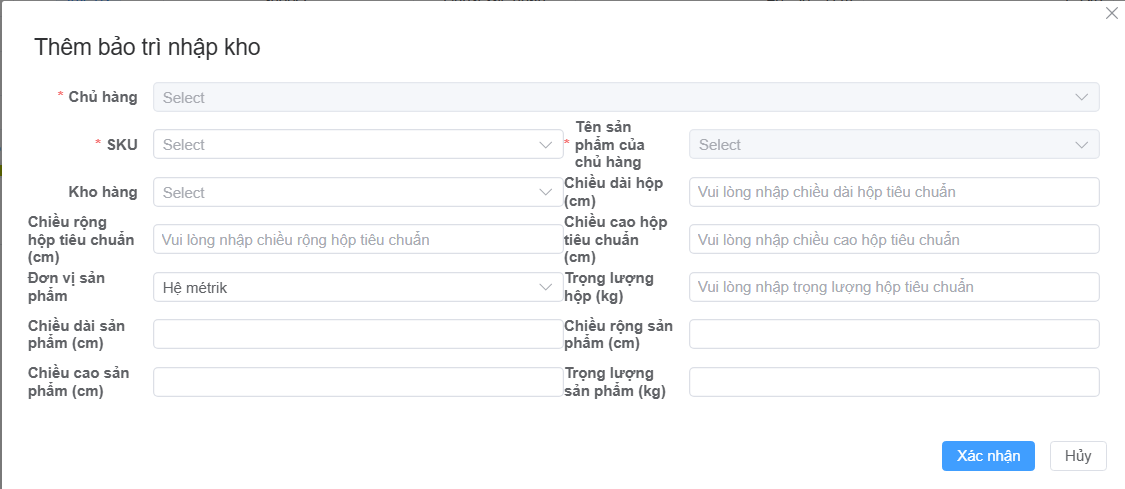The width and height of the screenshot is (1125, 489).
Task: Click the Trọng lượng hộp (kg) input
Action: 893,287
